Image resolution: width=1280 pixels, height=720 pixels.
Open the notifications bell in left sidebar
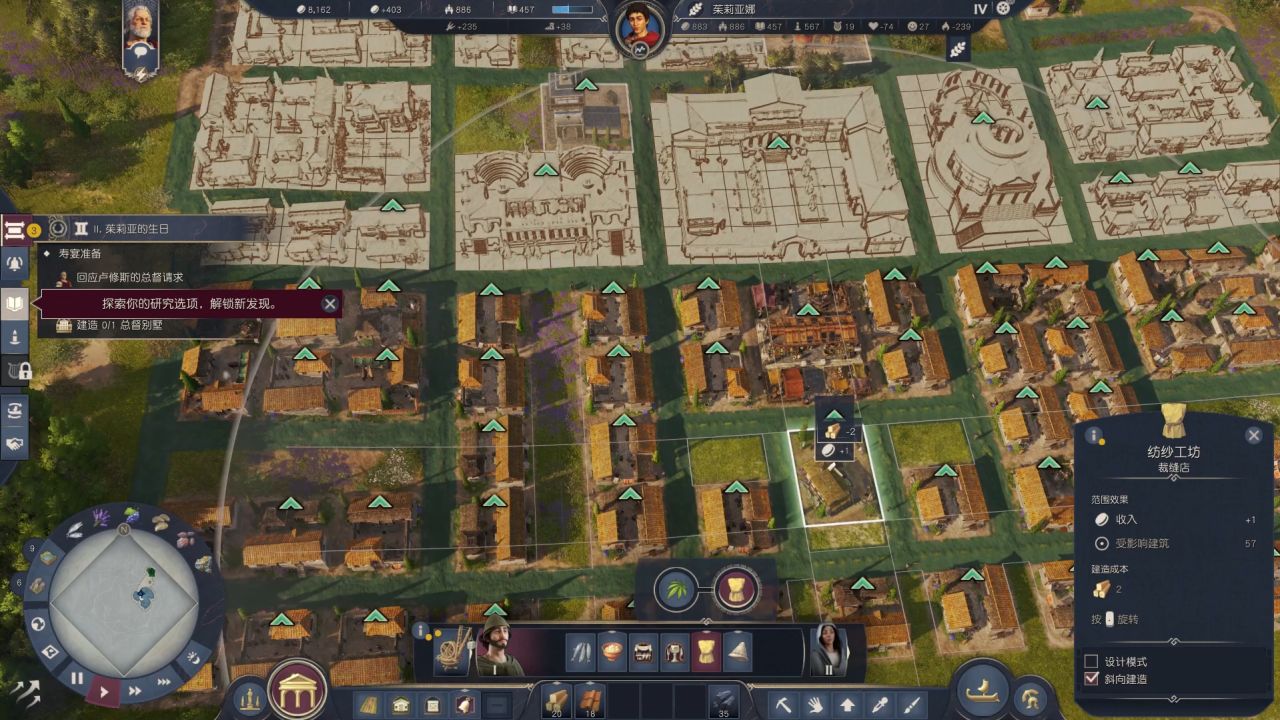click(15, 265)
